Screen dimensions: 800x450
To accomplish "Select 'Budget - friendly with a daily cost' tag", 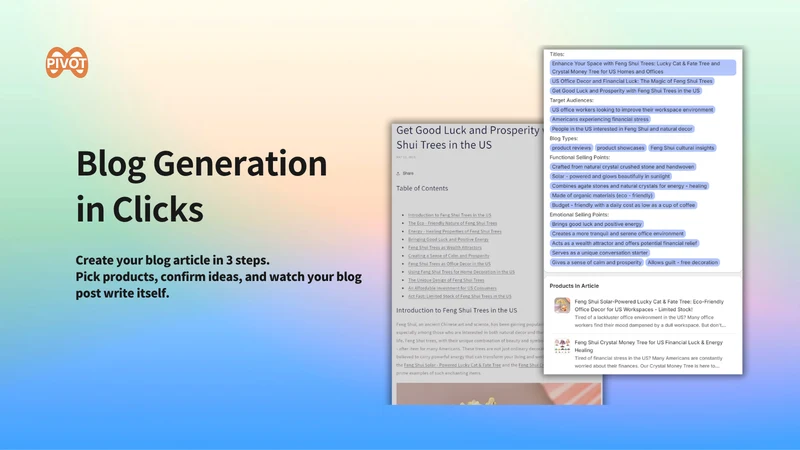I will 623,205.
